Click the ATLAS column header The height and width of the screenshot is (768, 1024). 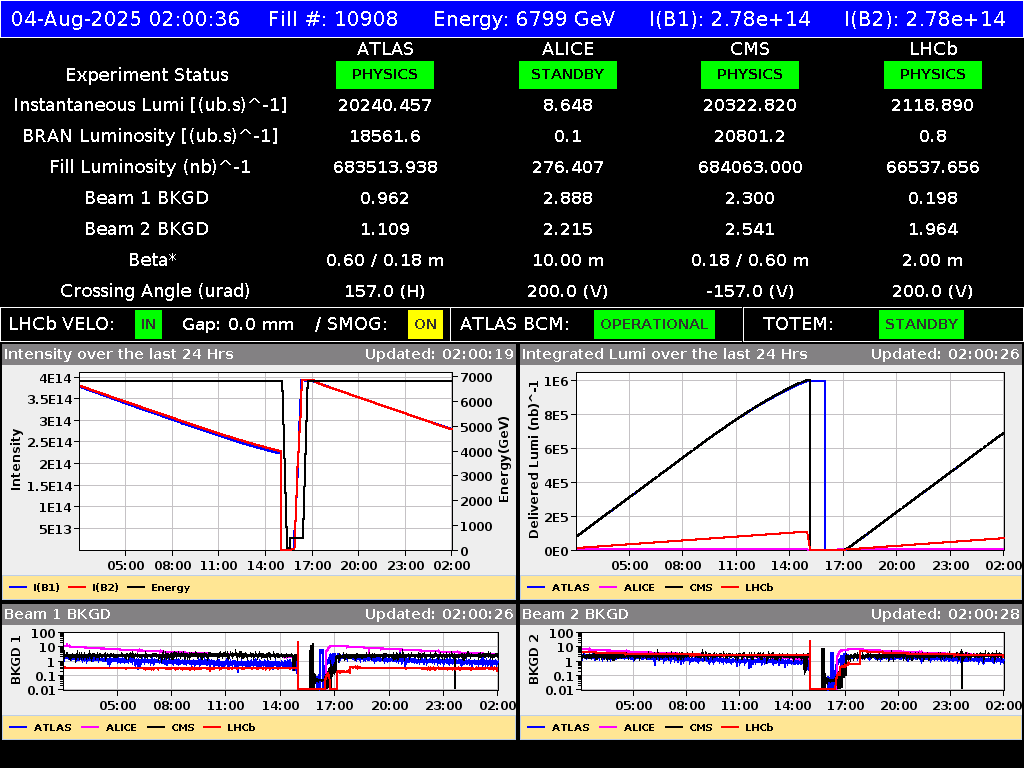click(385, 49)
